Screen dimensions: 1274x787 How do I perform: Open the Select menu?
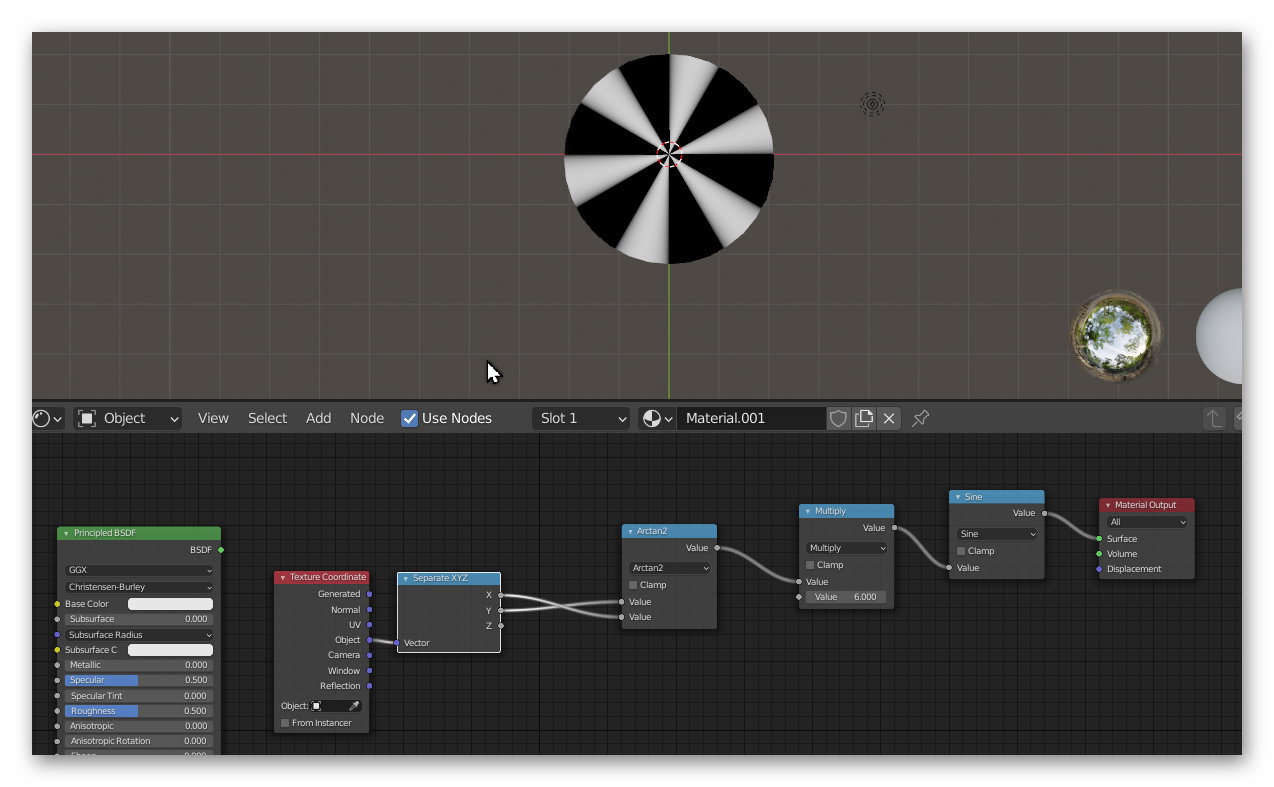coord(267,418)
